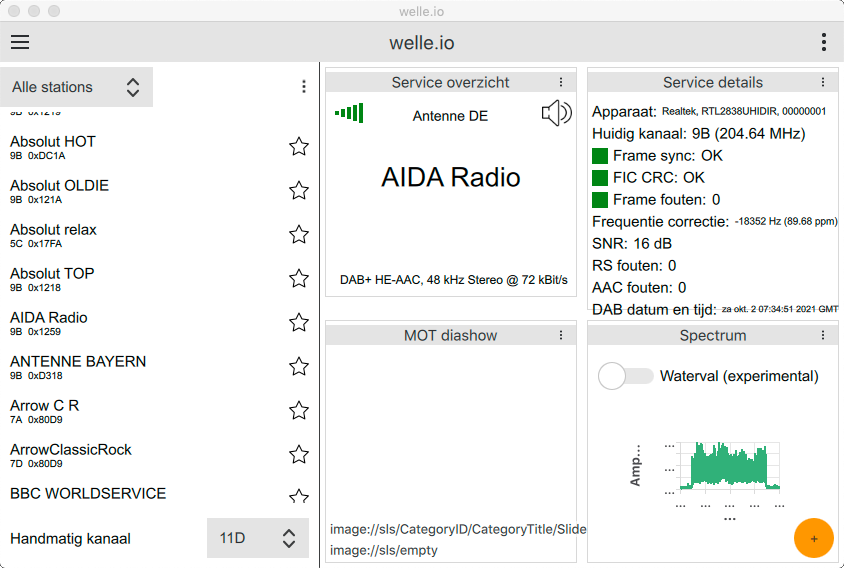Click the green spectrum graph
Screen dimensions: 844x568
click(x=729, y=466)
